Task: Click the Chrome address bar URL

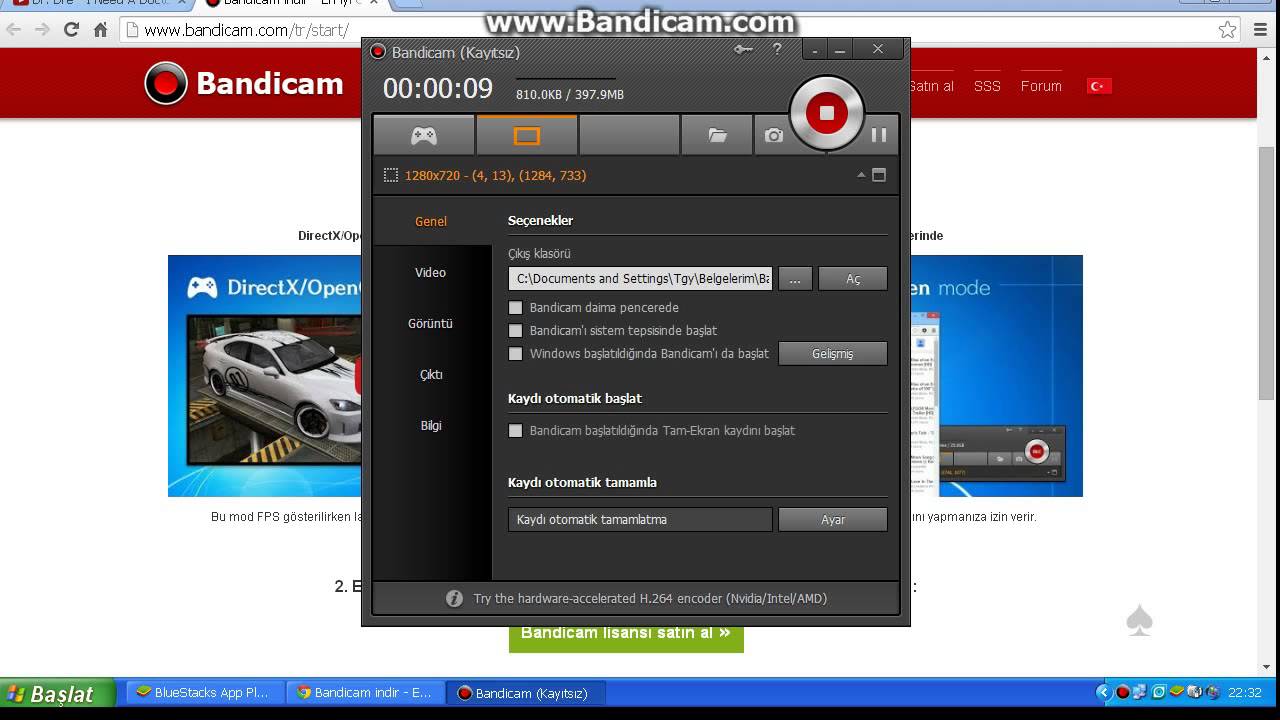Action: (246, 30)
